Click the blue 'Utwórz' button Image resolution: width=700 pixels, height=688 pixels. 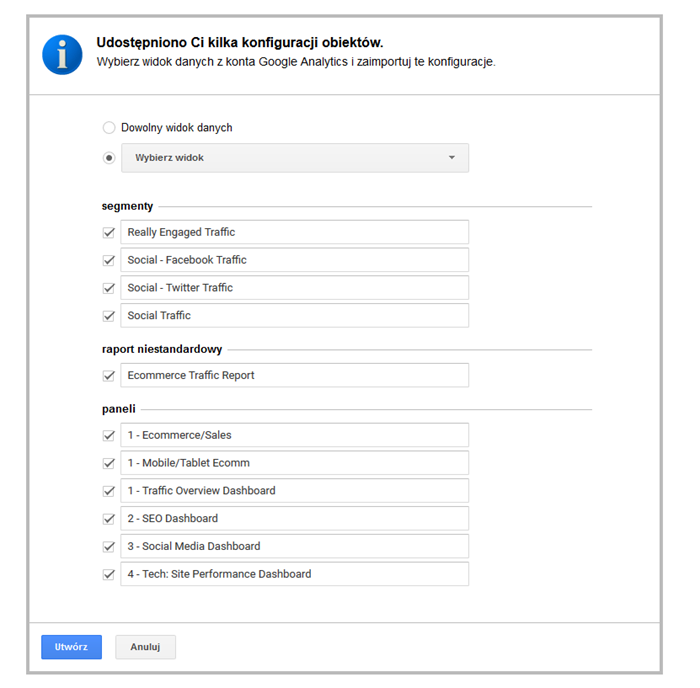(71, 647)
